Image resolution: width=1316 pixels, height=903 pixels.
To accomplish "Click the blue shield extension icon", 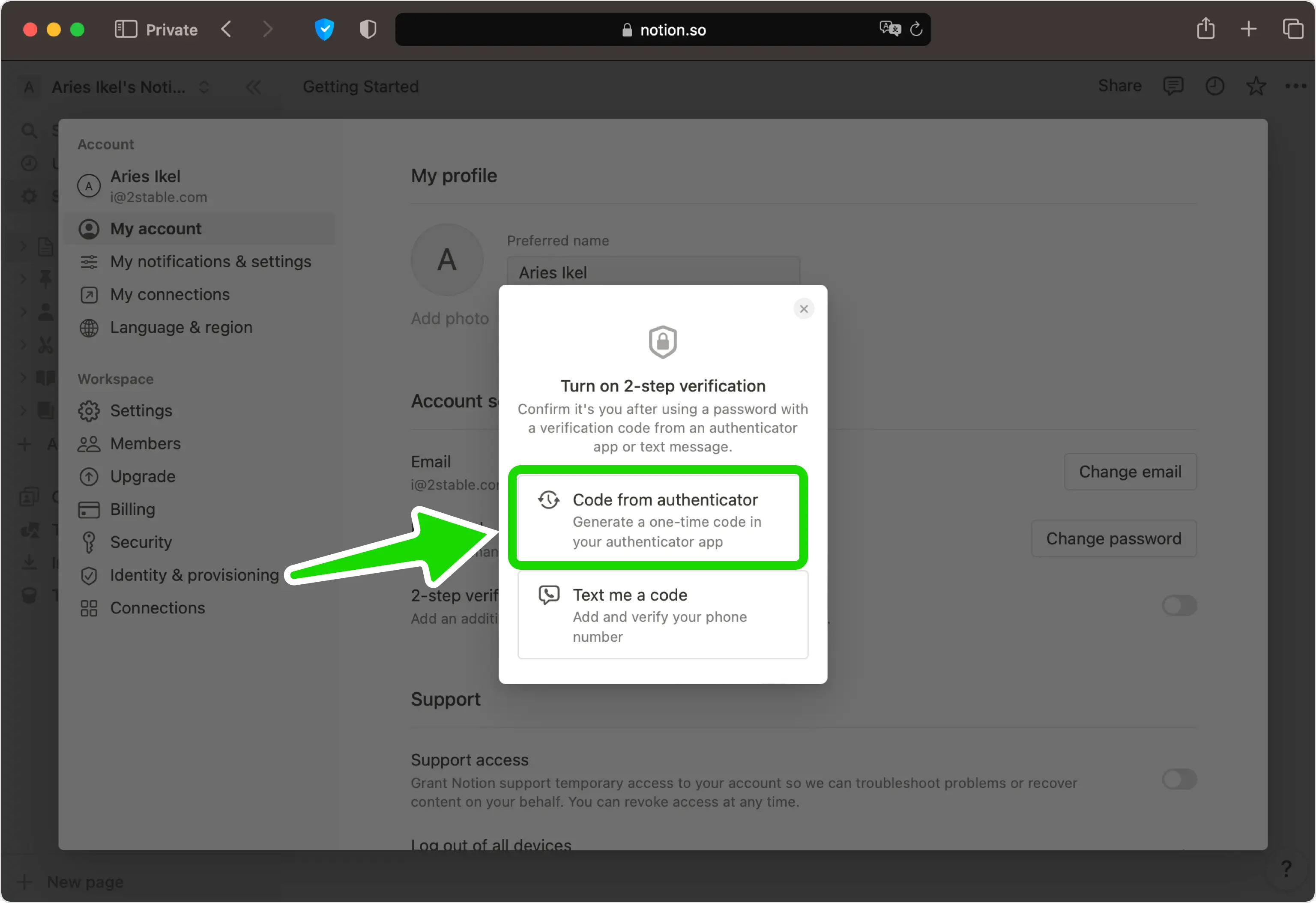I will coord(324,30).
